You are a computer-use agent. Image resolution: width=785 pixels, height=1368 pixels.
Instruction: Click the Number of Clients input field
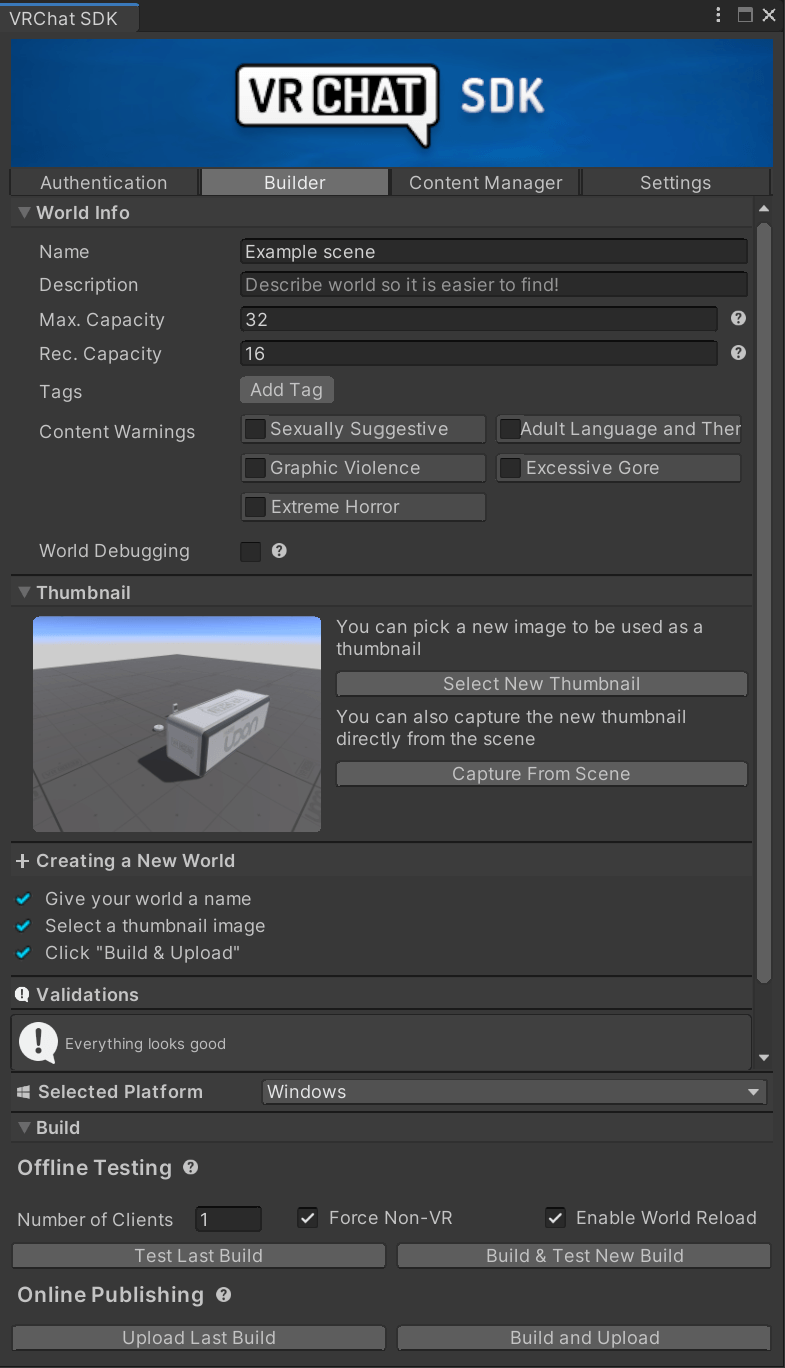click(x=228, y=1219)
